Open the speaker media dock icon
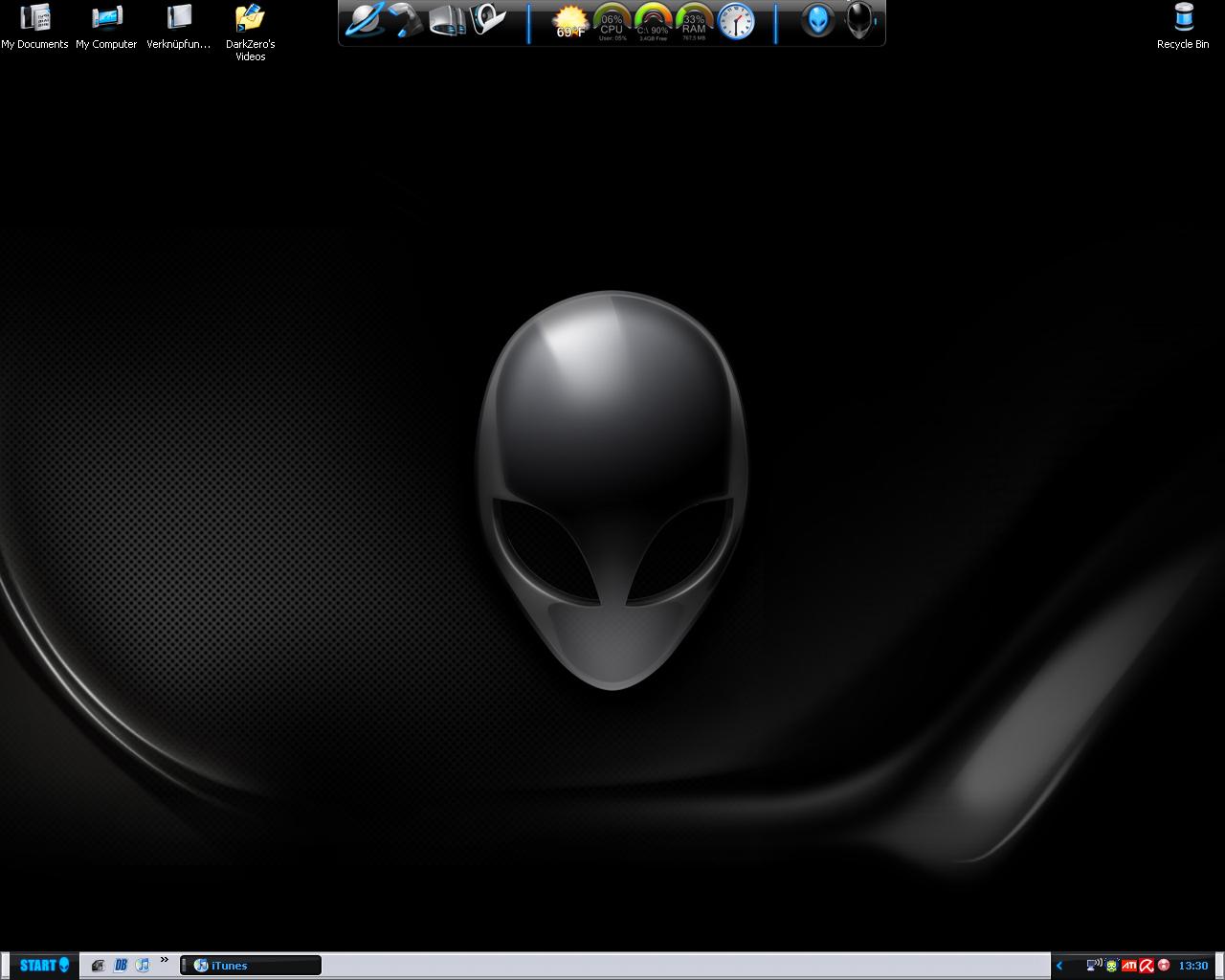This screenshot has width=1225, height=980. [x=487, y=19]
